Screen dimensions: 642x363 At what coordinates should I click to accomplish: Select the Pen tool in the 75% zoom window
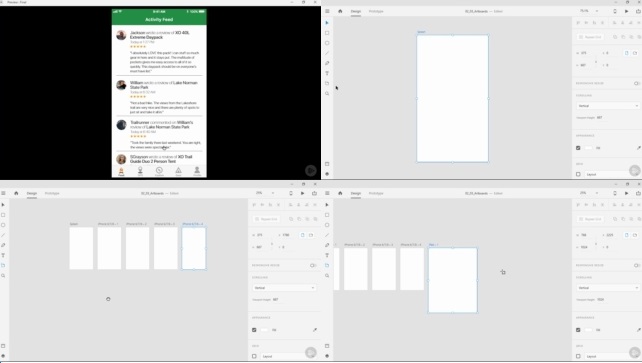pos(327,63)
